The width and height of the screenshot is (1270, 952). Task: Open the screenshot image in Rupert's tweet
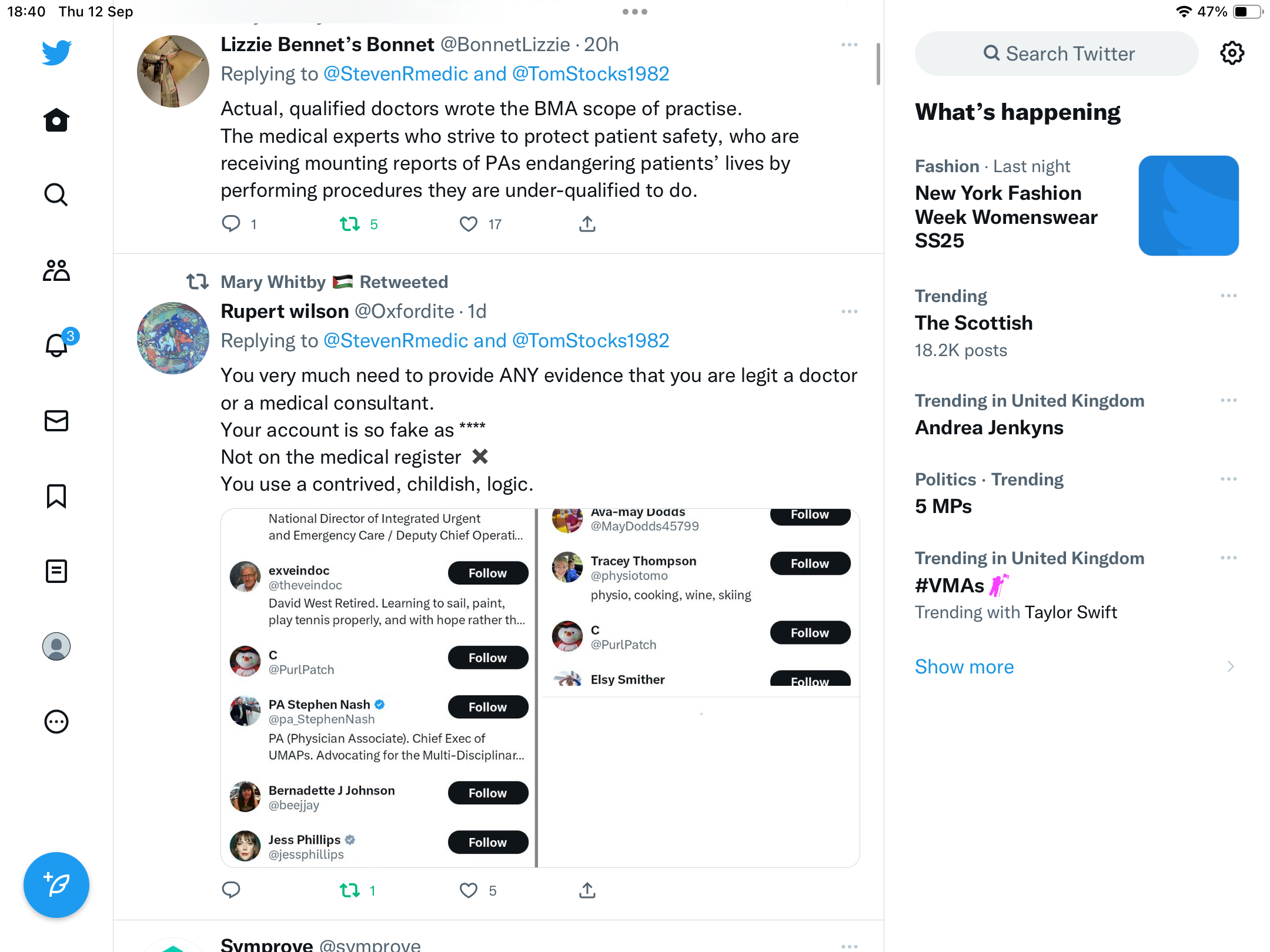(x=540, y=688)
